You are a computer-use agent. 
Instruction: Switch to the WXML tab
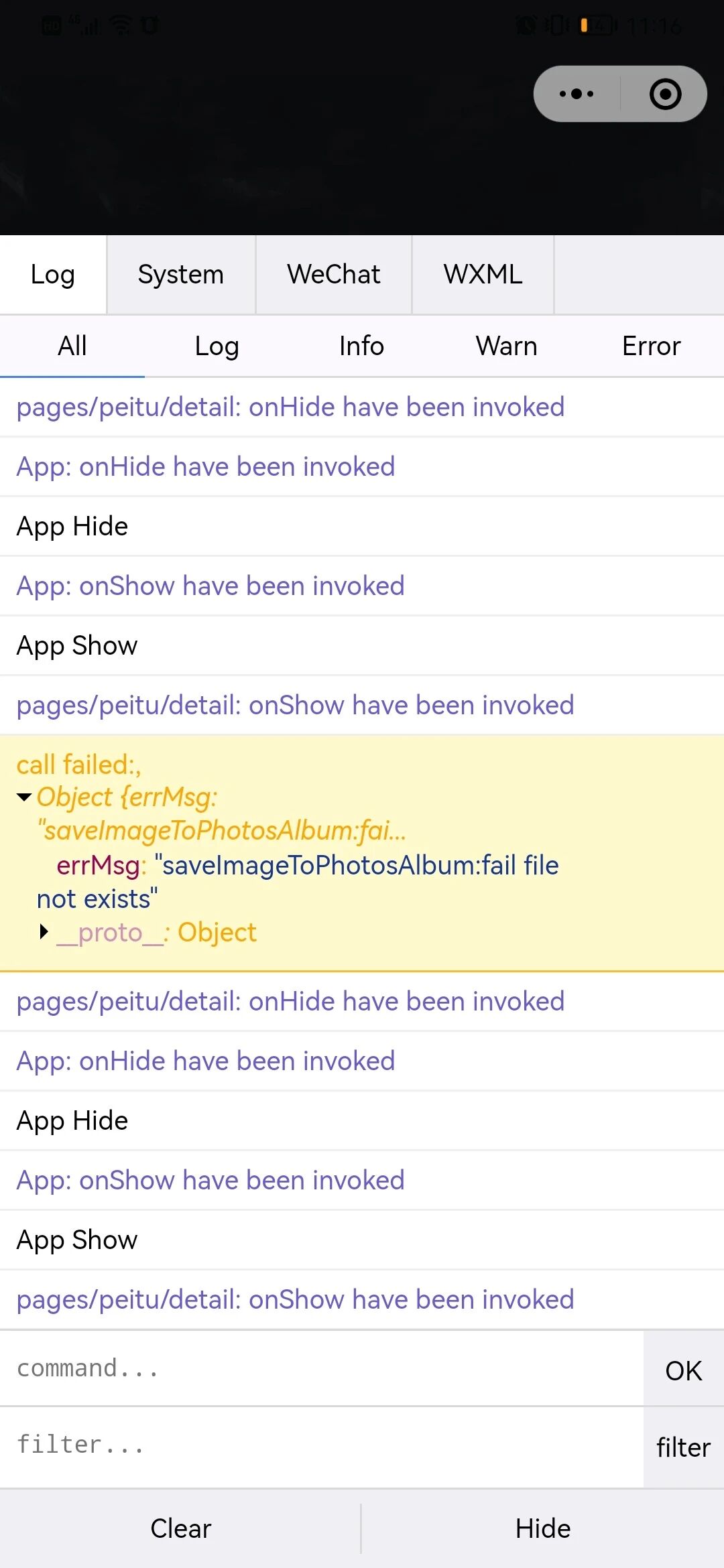[x=483, y=274]
